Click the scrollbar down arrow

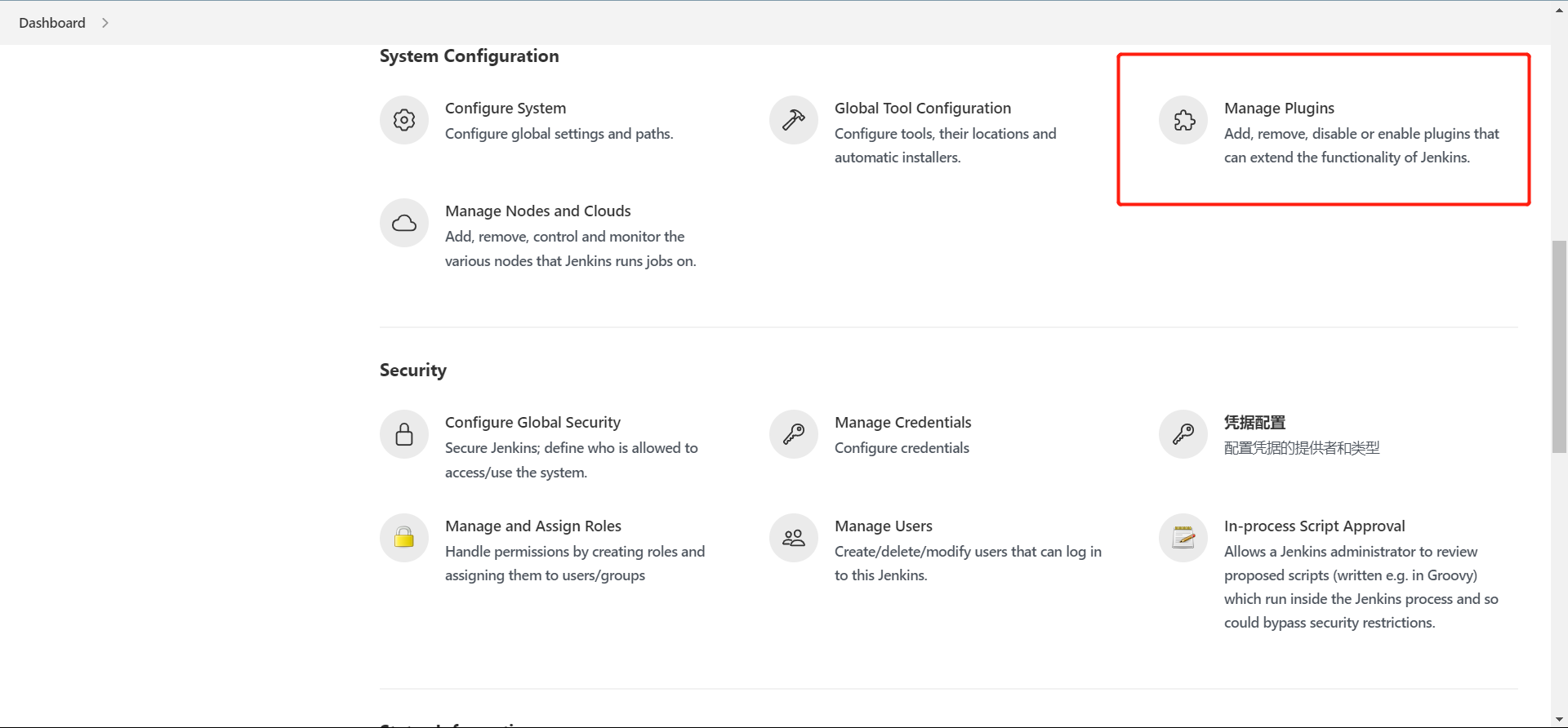pyautogui.click(x=1560, y=719)
